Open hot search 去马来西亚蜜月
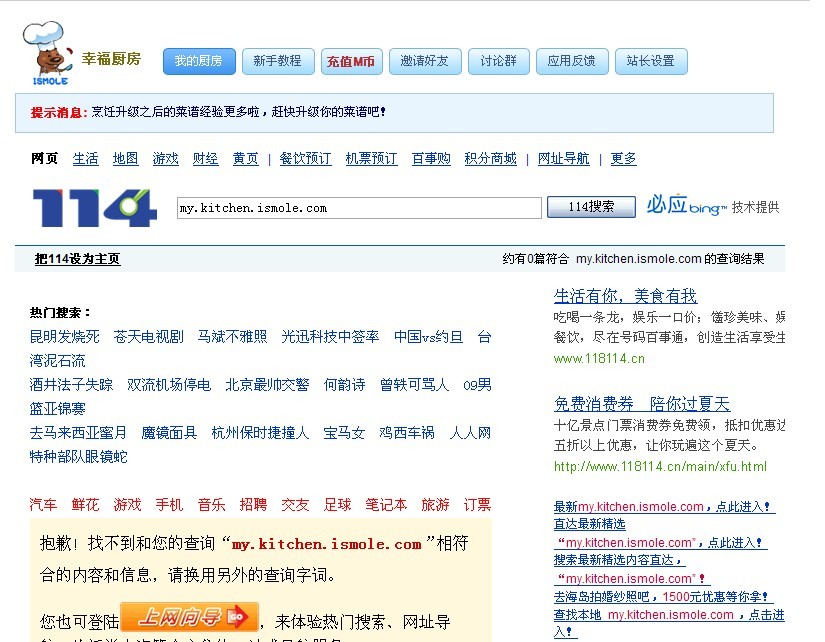This screenshot has height=642, width=825. pyautogui.click(x=78, y=433)
